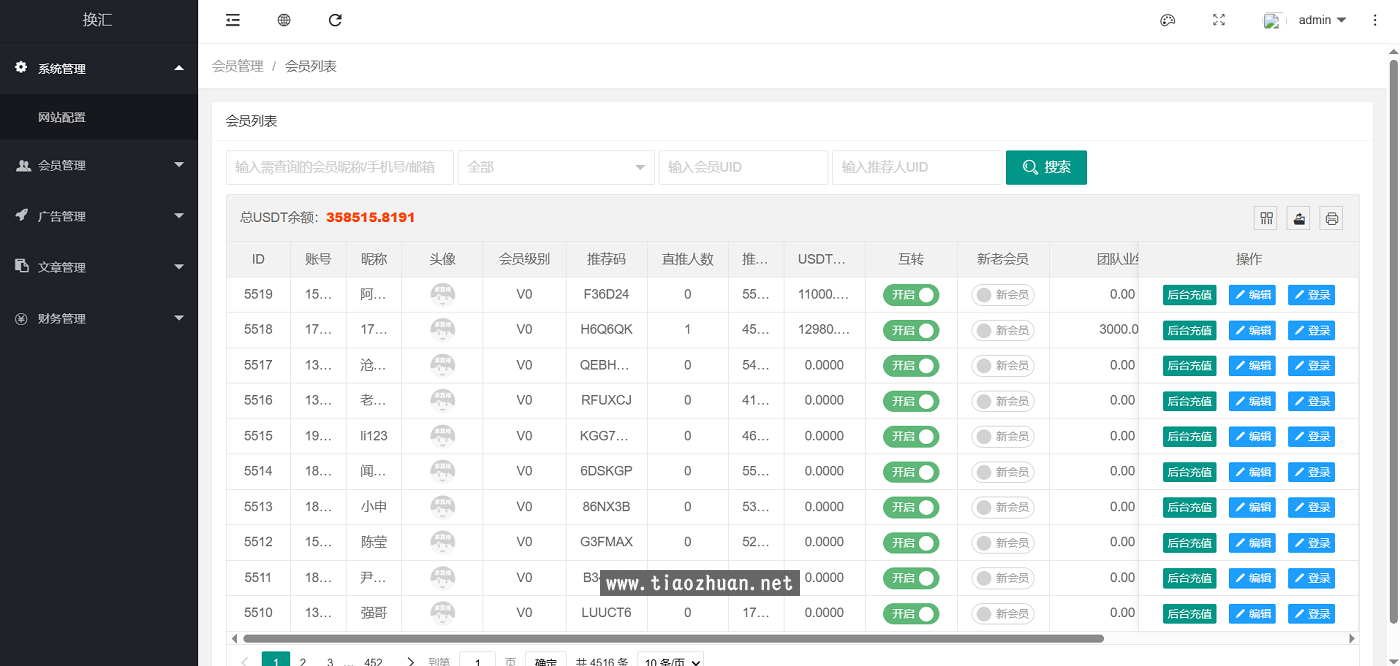Screen dimensions: 1400x666
Task: Click the globe website icon in top bar
Action: pyautogui.click(x=284, y=20)
